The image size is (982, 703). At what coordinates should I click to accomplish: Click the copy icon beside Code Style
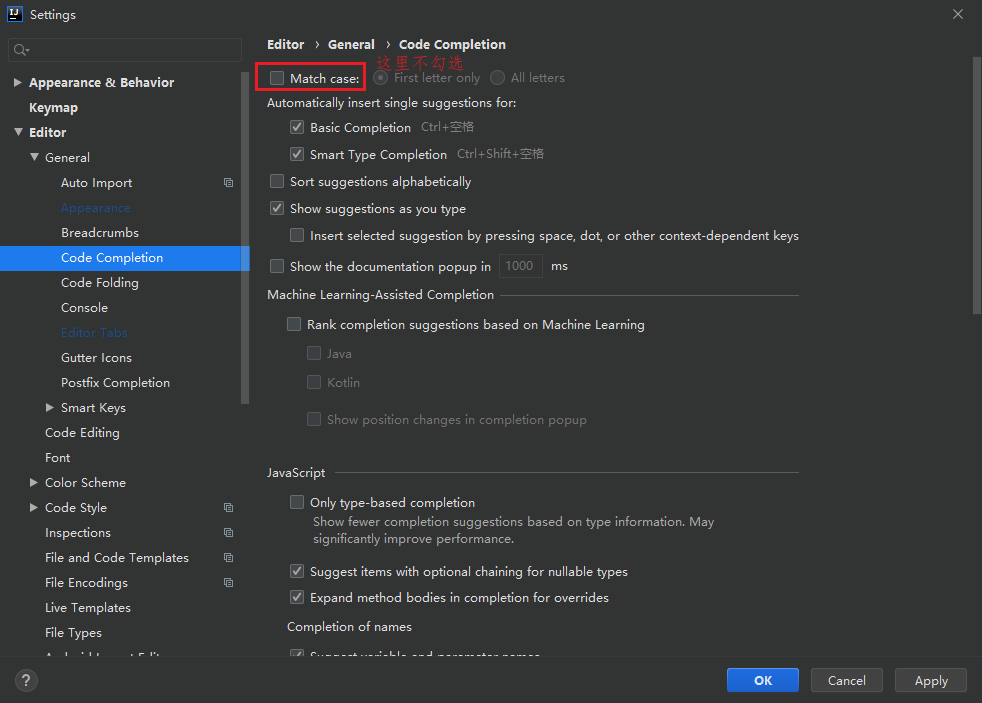point(228,508)
